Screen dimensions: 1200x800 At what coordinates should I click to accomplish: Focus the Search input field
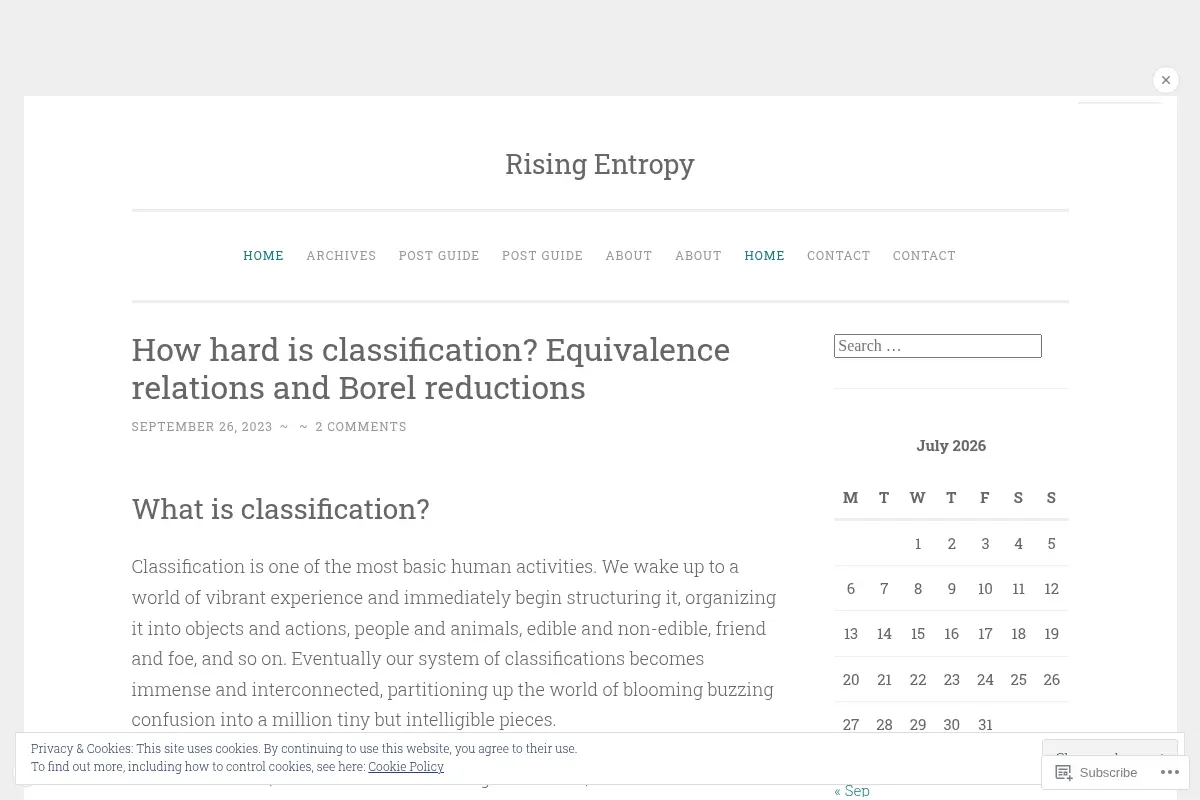pyautogui.click(x=938, y=346)
